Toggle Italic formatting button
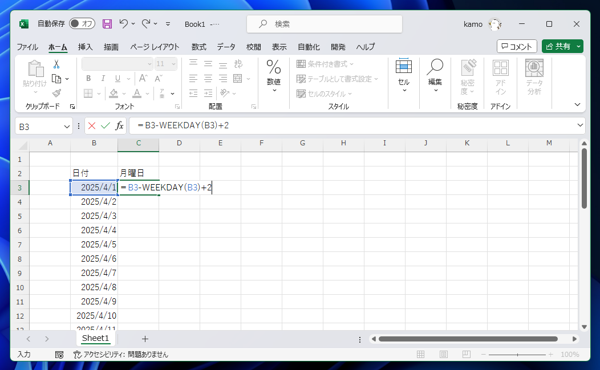Viewport: 600px width, 370px height. click(103, 78)
